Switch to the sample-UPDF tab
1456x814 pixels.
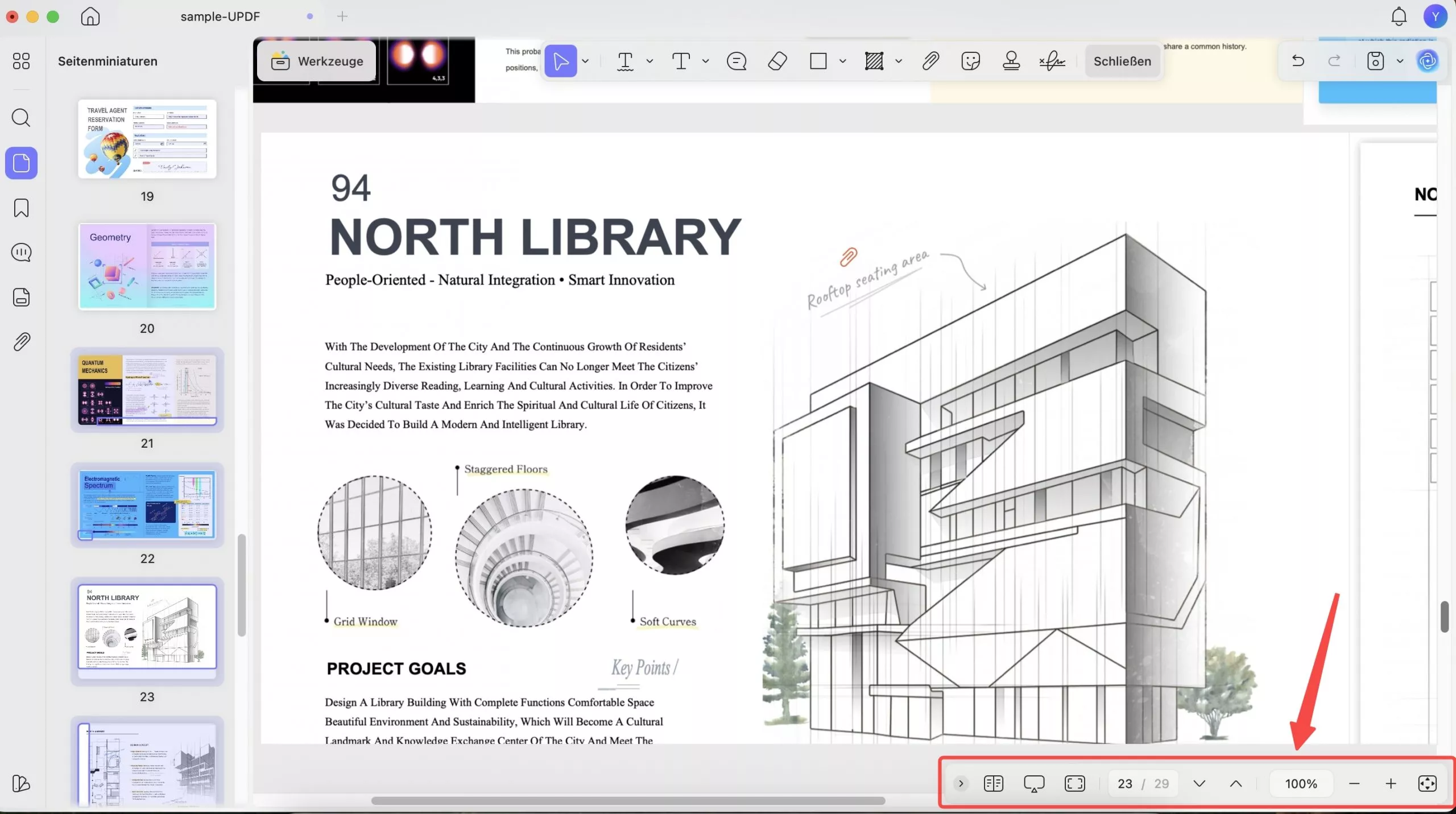click(220, 16)
